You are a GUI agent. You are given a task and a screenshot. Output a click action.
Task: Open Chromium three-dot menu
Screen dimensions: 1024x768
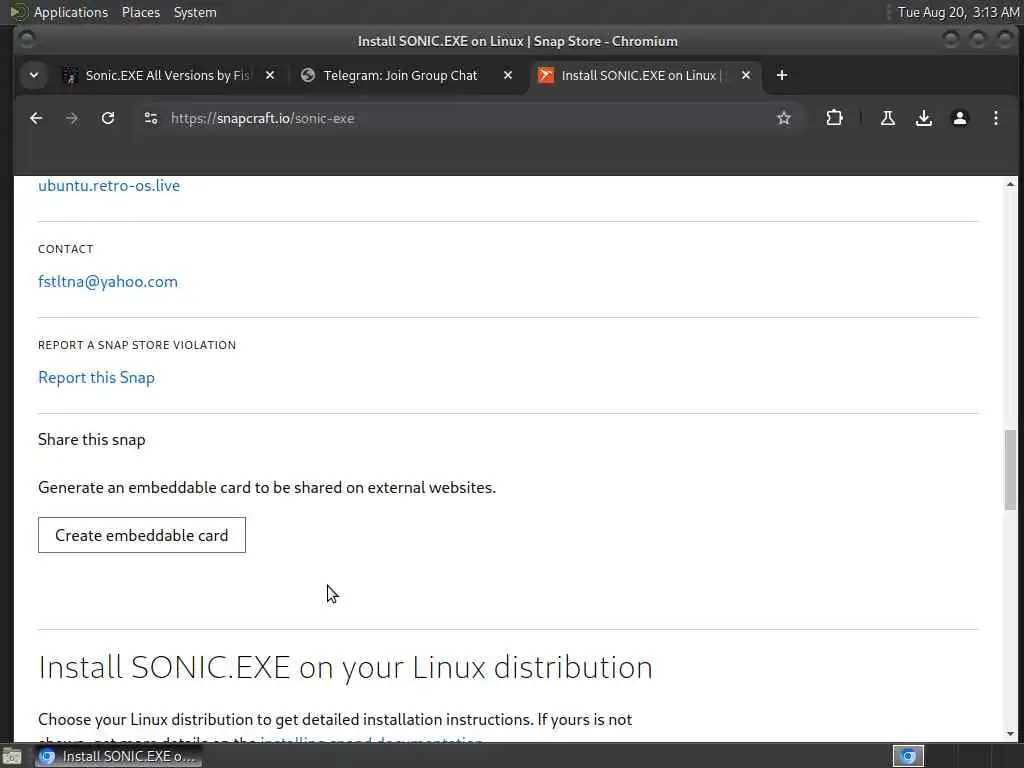click(x=996, y=118)
